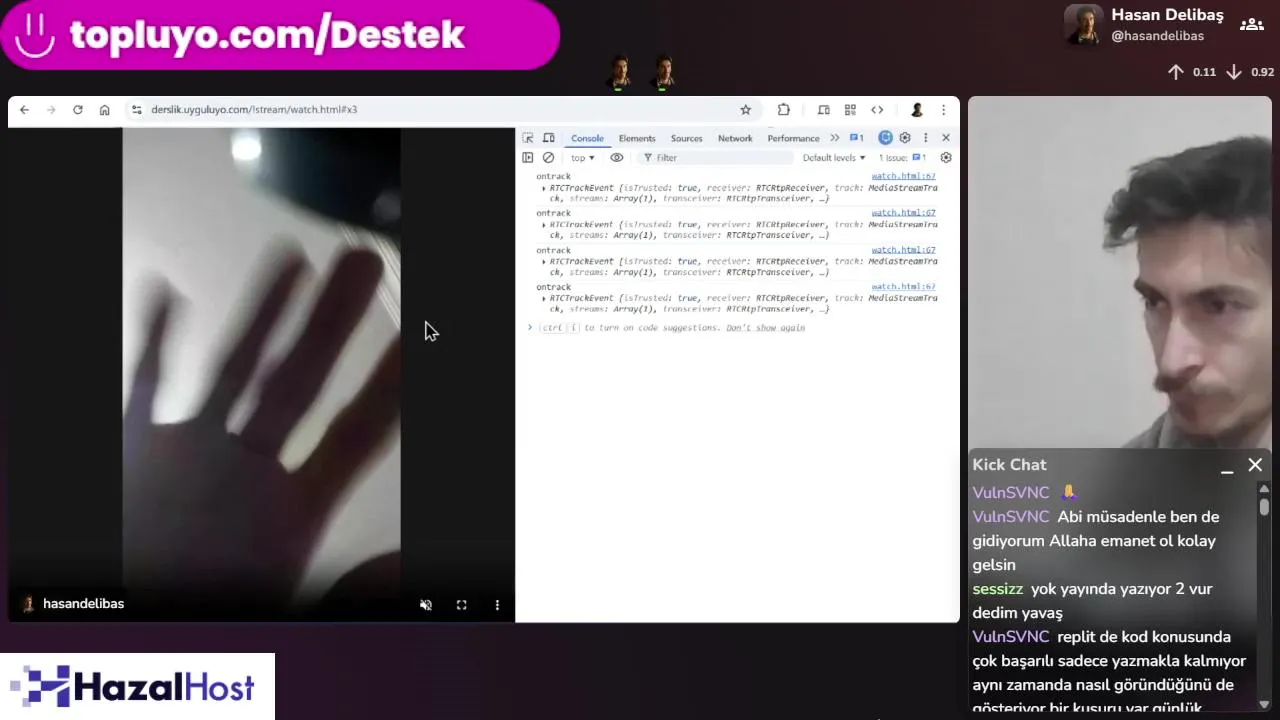1280x720 pixels.
Task: Open the media/cast devices toolbar icon
Action: pyautogui.click(x=823, y=110)
